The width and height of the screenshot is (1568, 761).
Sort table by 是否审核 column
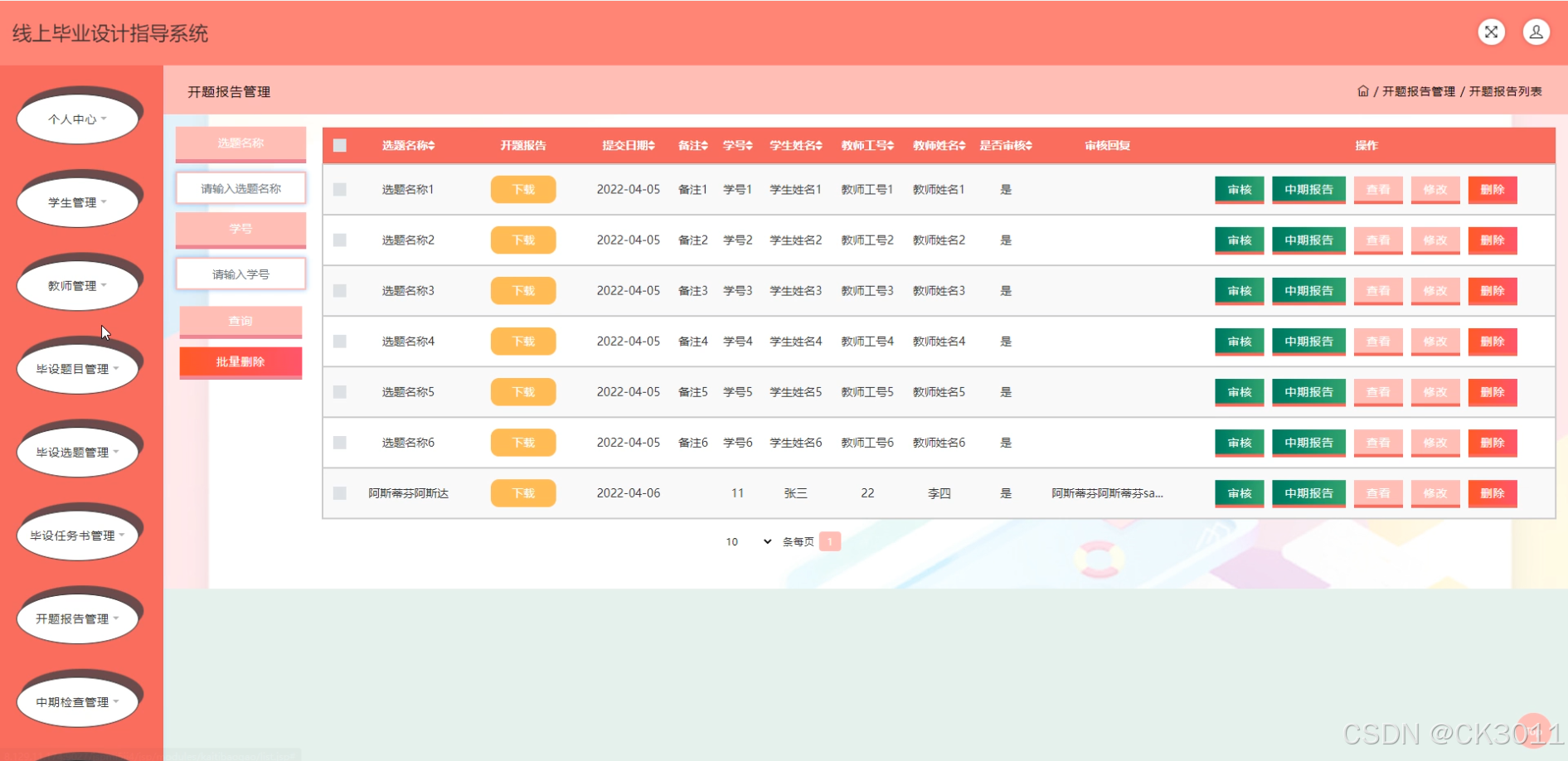coord(1006,145)
